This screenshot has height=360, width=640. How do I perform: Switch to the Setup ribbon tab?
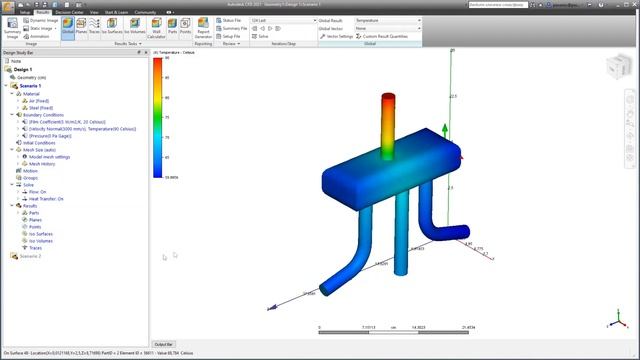click(x=25, y=13)
